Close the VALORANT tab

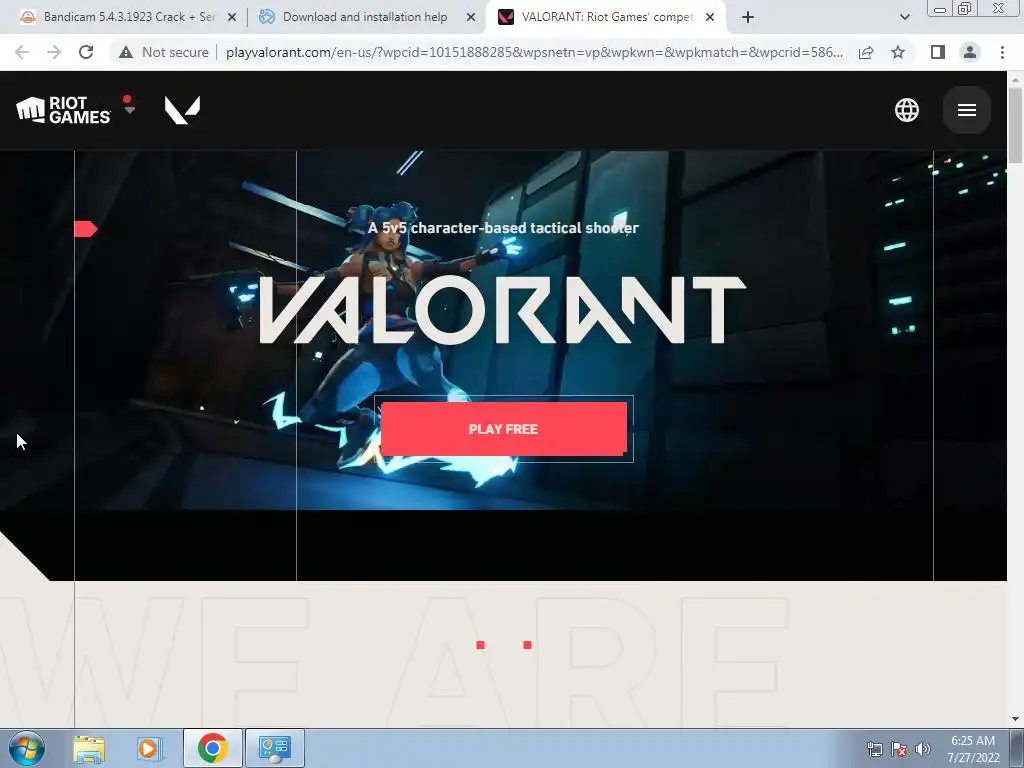710,18
